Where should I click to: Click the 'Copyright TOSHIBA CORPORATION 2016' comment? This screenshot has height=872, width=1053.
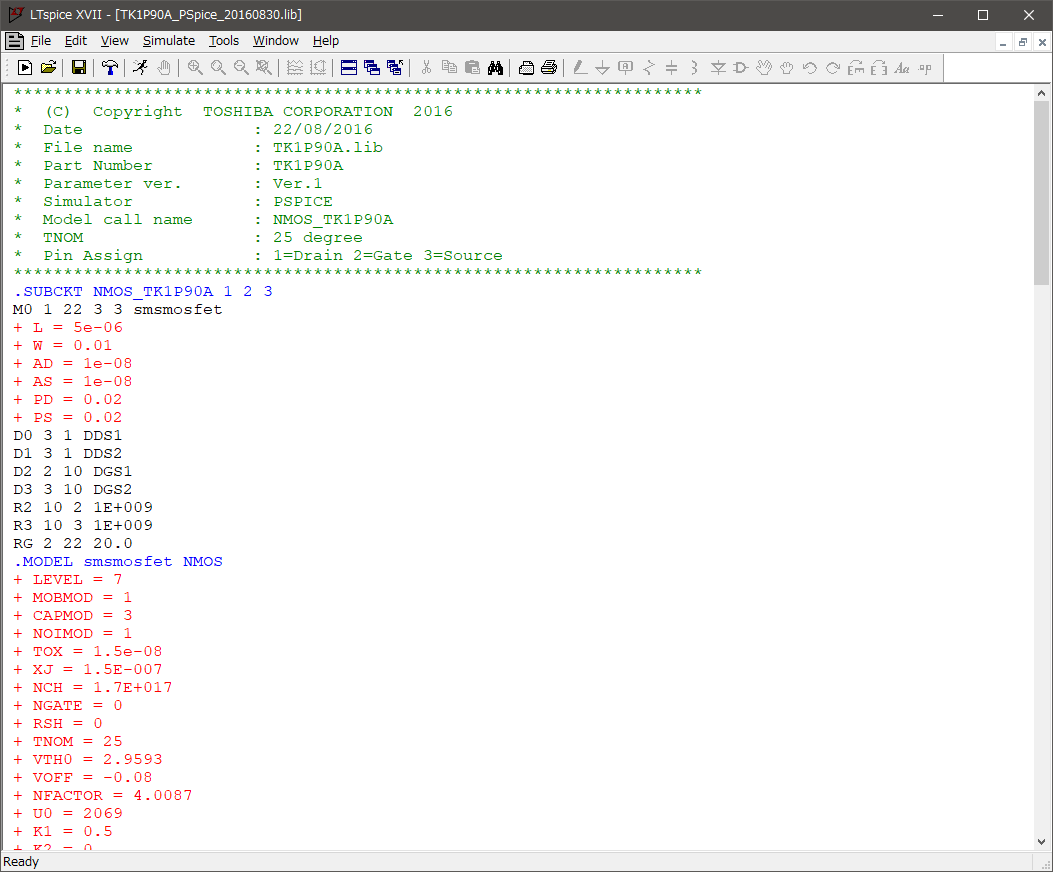point(273,112)
